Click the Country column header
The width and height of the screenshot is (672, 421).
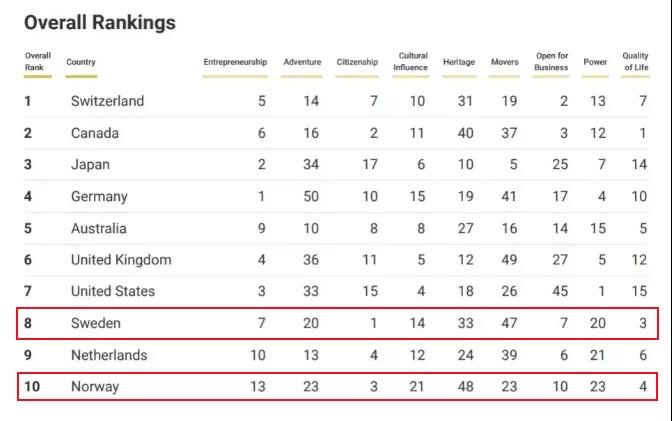[81, 62]
